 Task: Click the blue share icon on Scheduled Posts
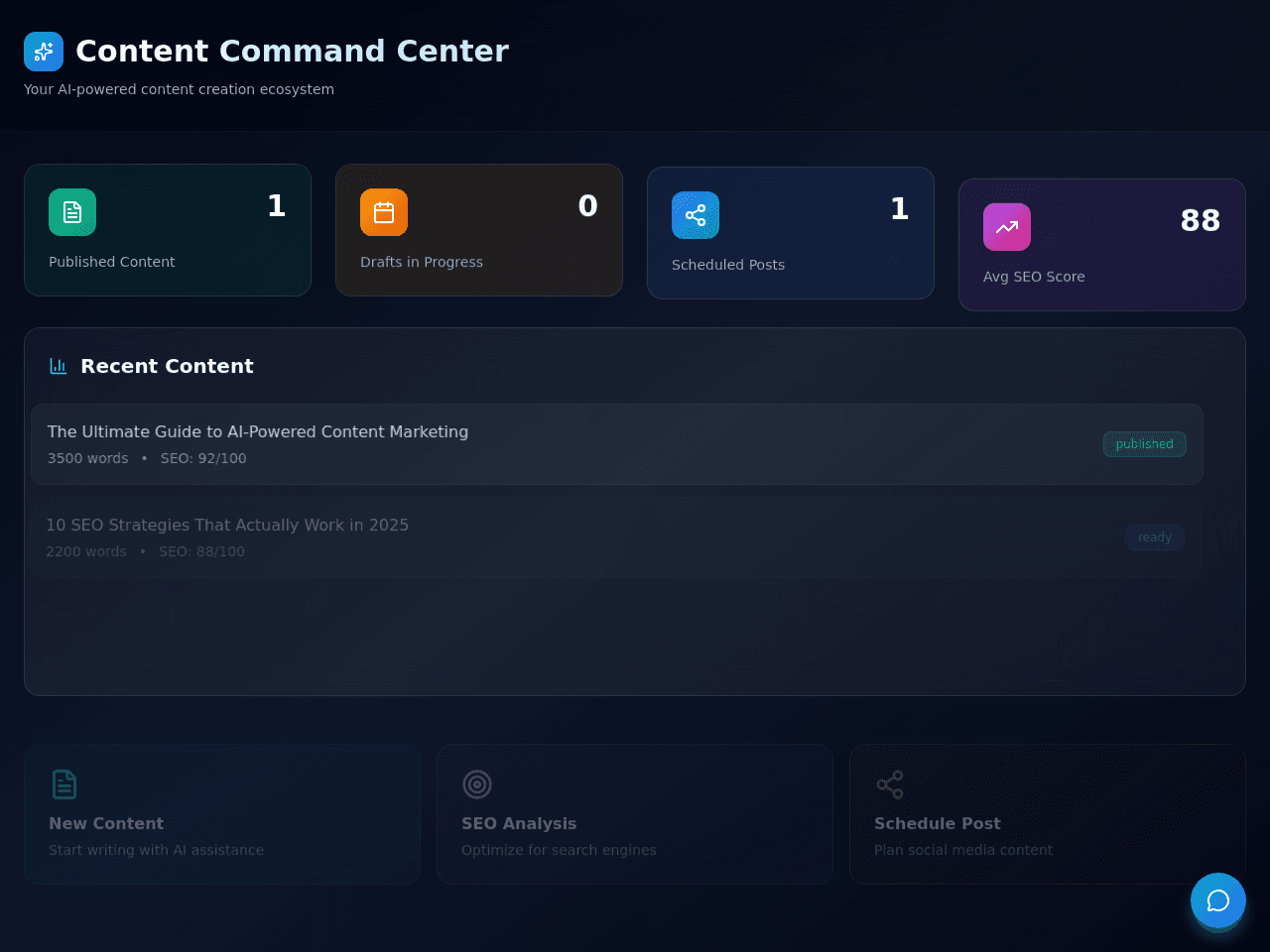(696, 215)
